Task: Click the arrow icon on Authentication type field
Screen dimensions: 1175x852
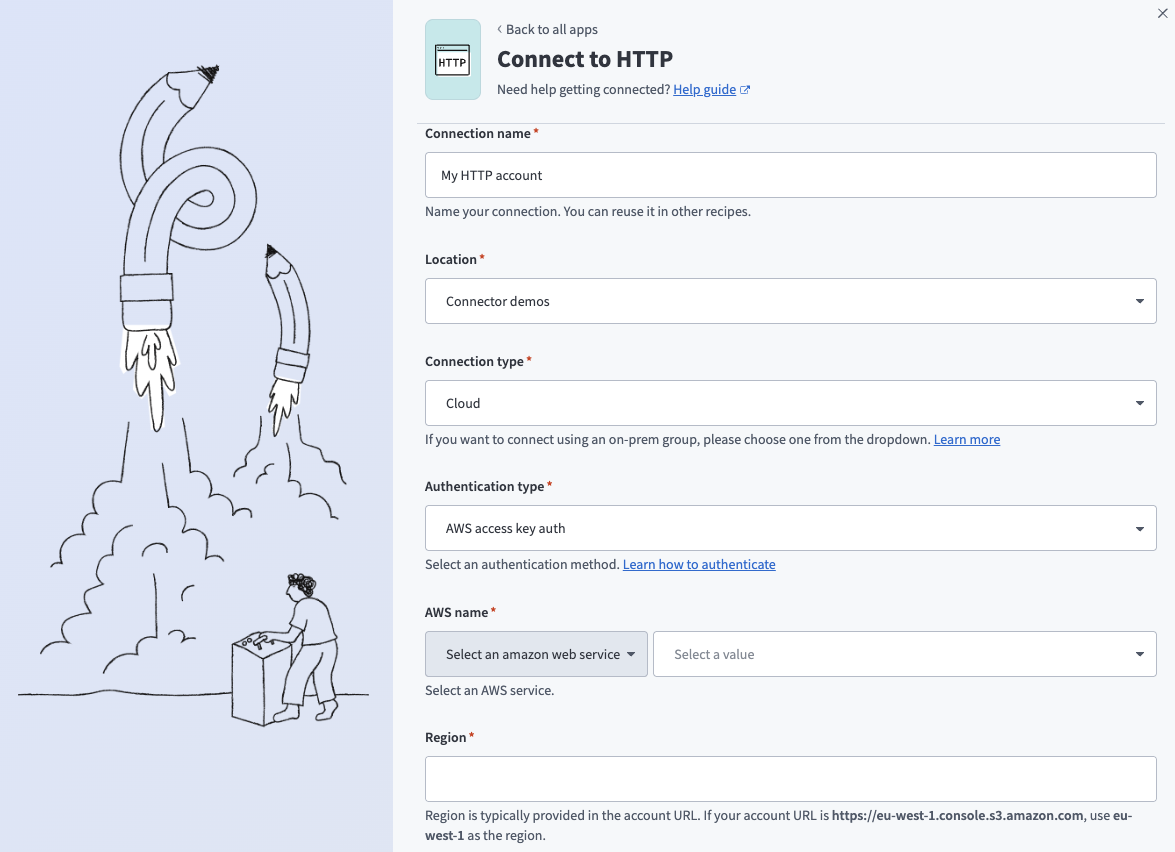Action: pos(1139,528)
